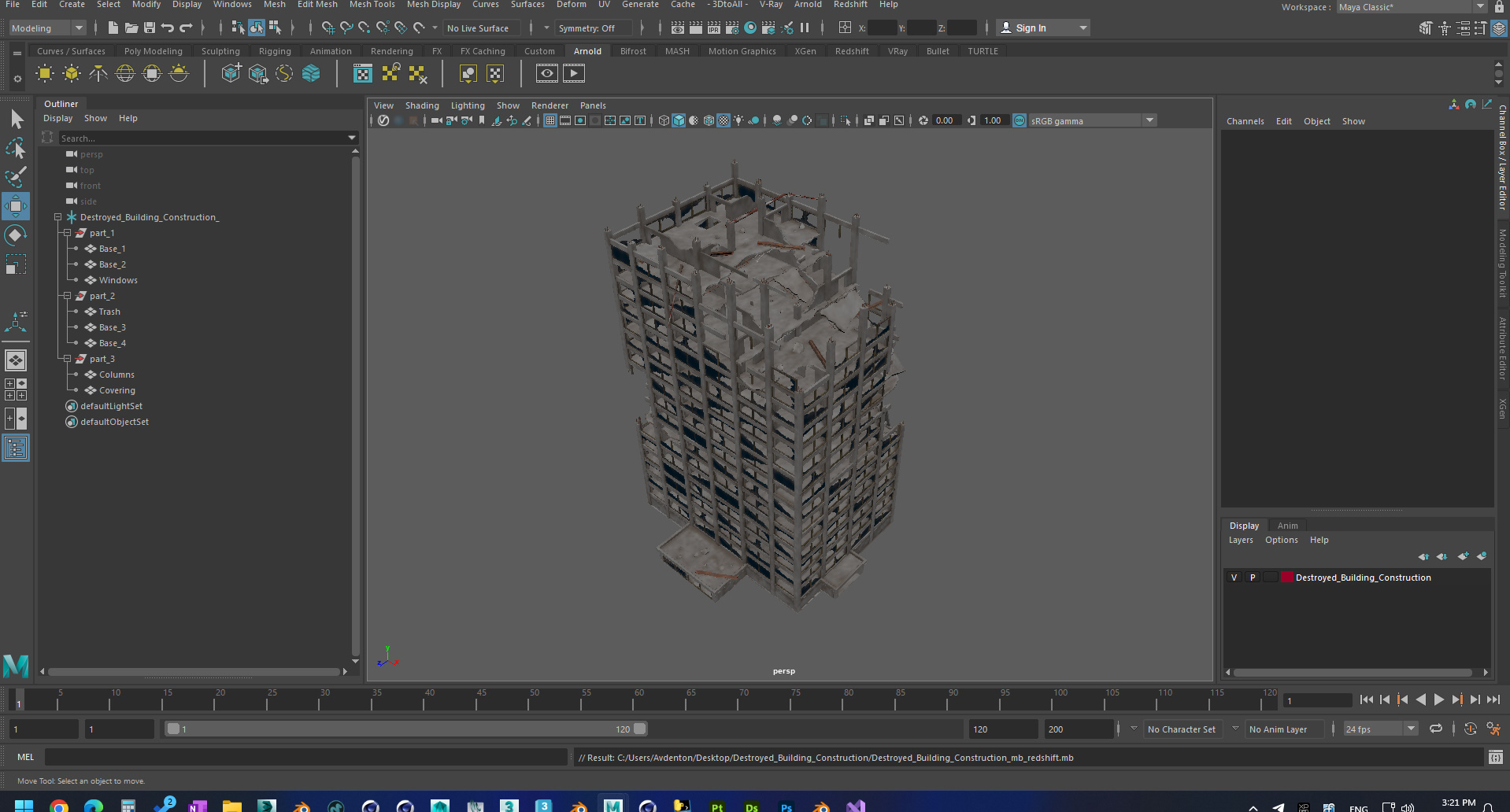This screenshot has height=812, width=1510.
Task: Click the red layer color swatch
Action: [x=1287, y=578]
